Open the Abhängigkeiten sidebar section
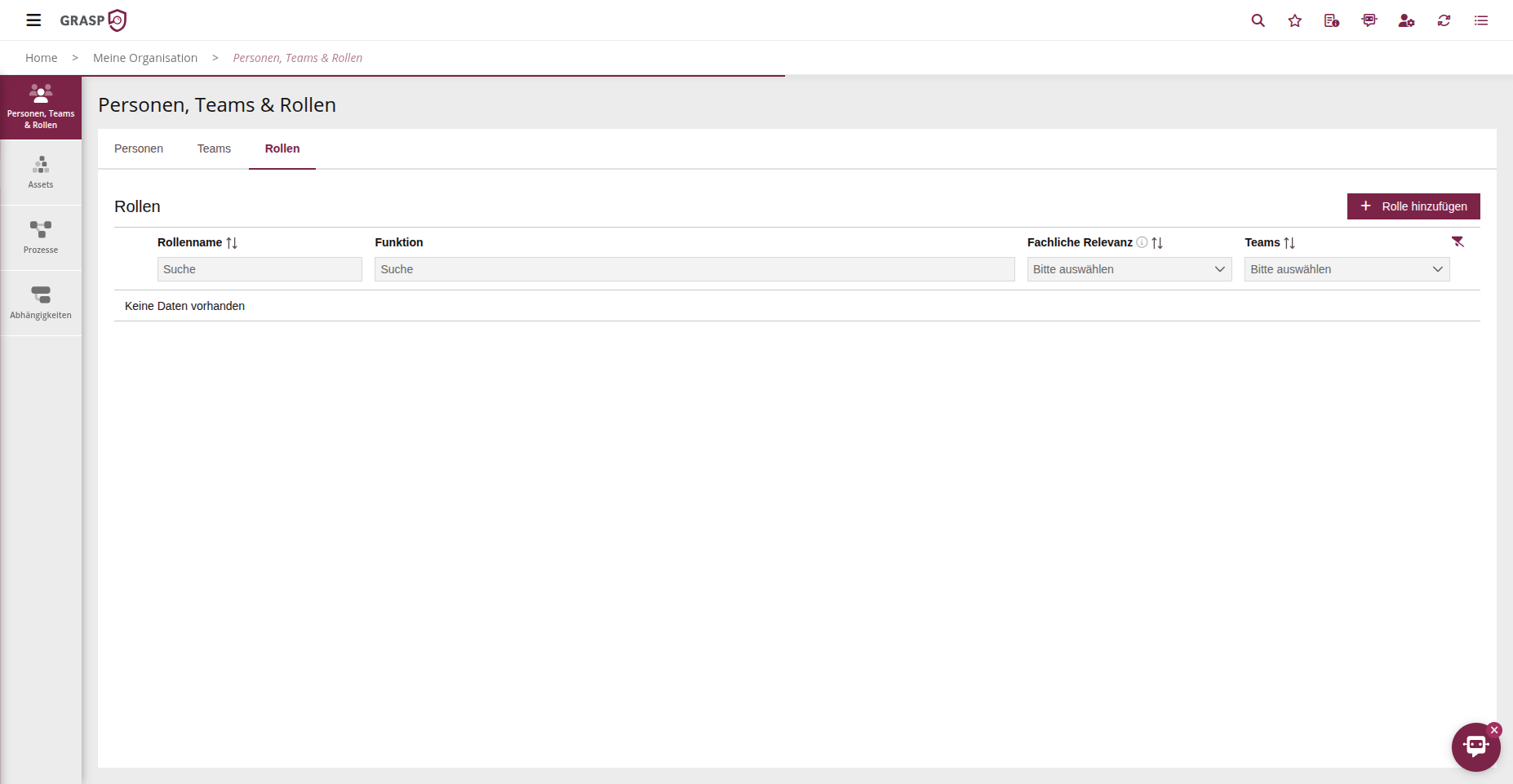Screen dimensions: 1513x784 coord(41,303)
